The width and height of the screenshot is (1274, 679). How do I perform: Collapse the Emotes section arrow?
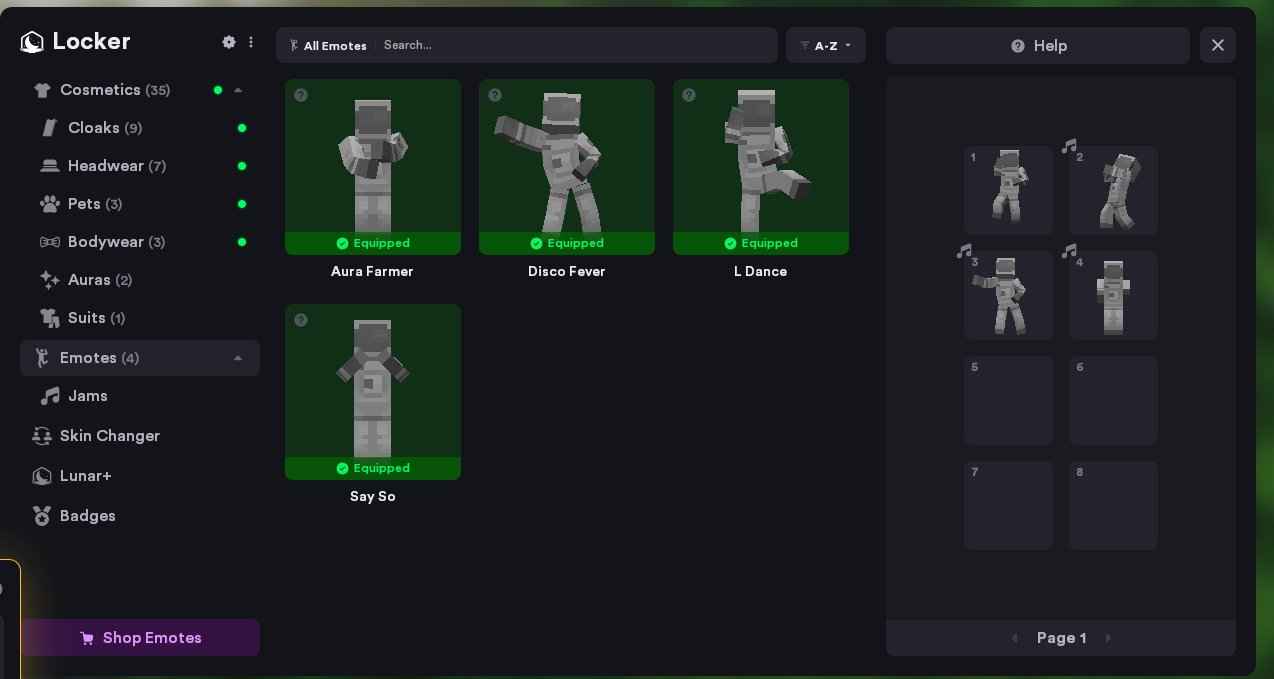(238, 358)
